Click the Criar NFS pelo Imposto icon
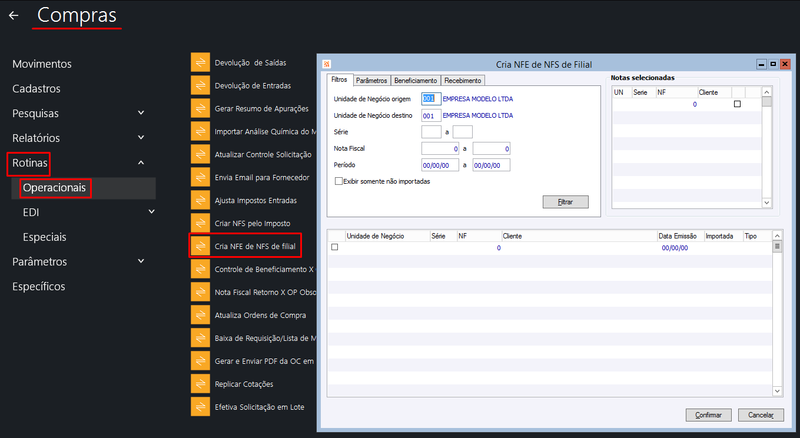Screen dimensions: 800x438 coord(201,223)
